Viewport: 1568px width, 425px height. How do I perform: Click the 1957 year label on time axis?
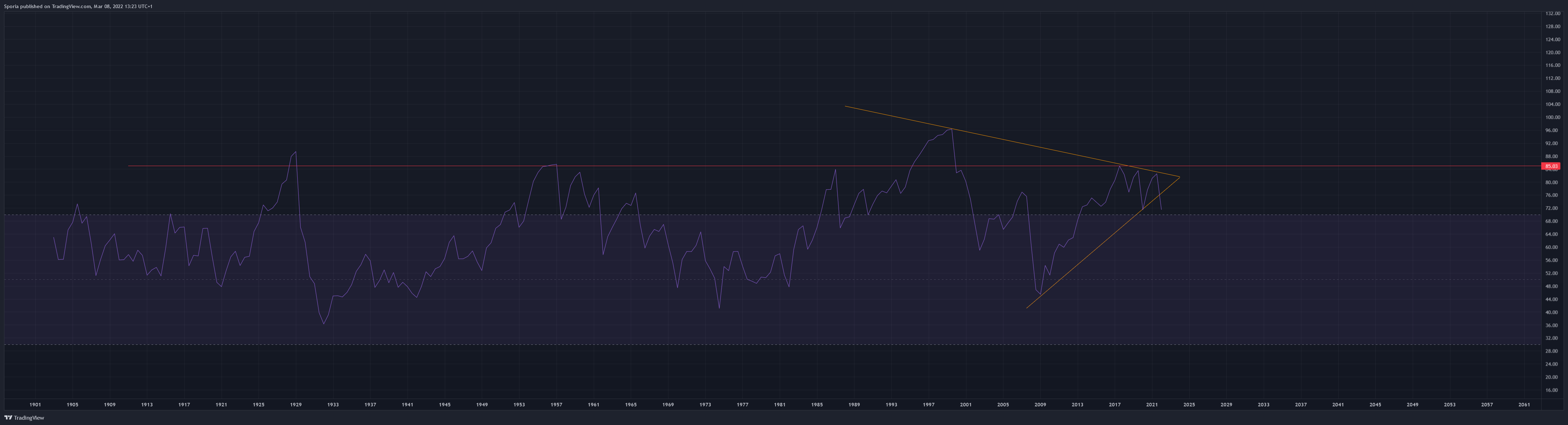(556, 404)
